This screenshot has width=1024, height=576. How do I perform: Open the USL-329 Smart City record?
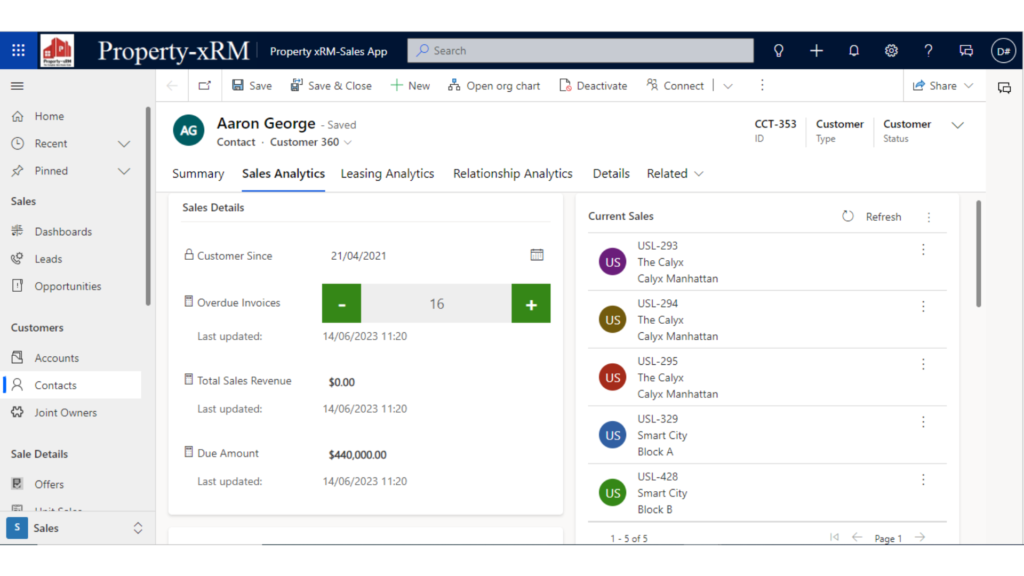click(x=767, y=435)
